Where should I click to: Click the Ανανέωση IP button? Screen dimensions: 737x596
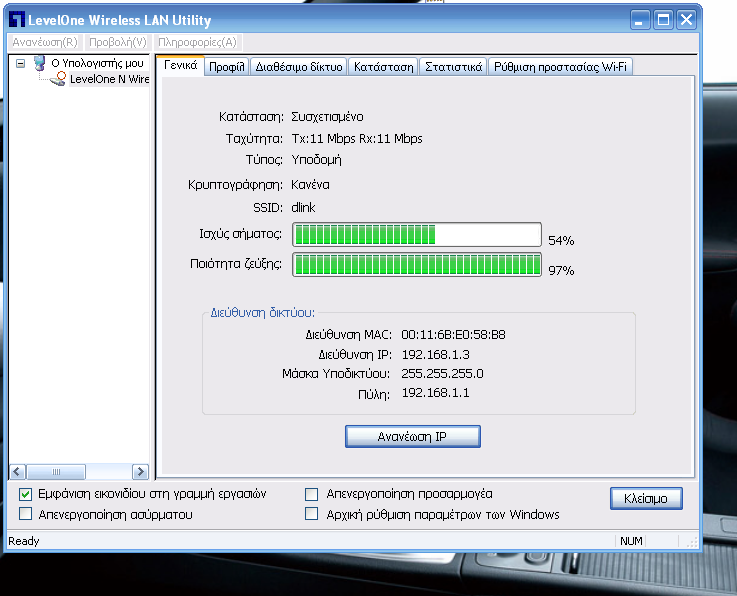[x=413, y=437]
